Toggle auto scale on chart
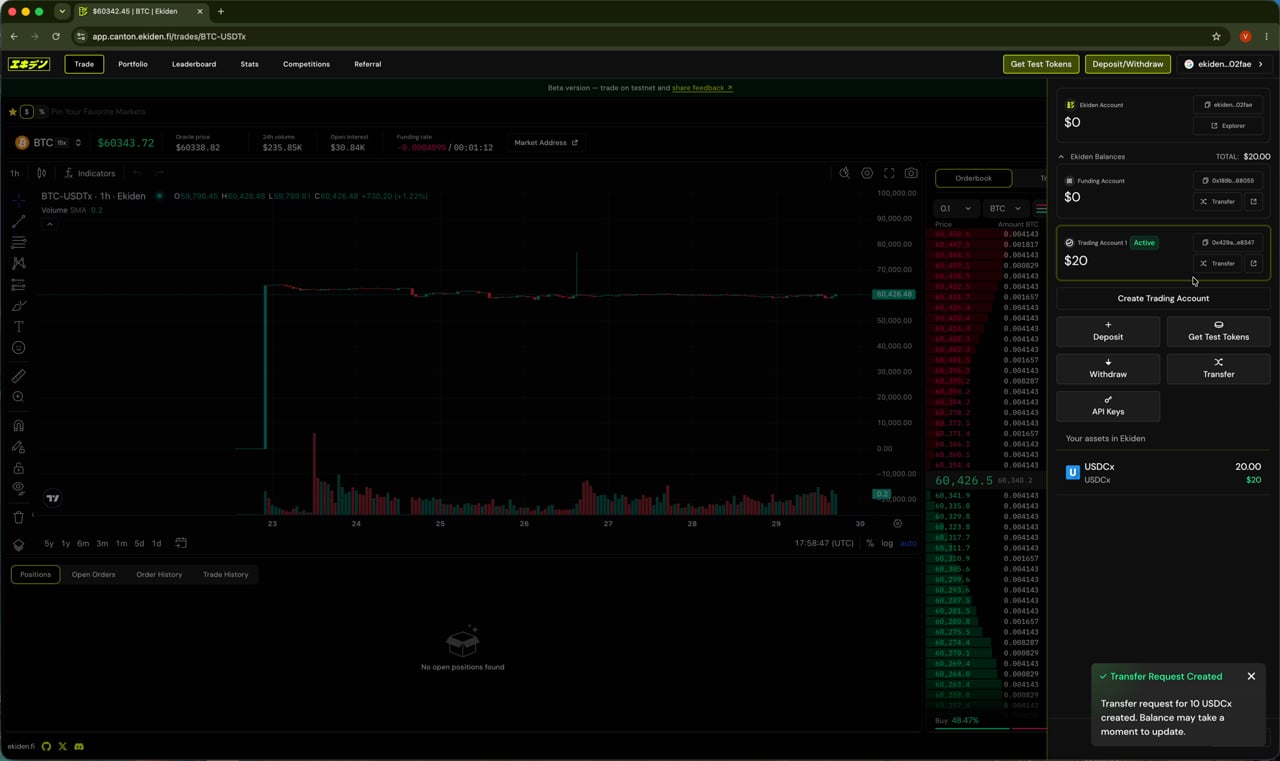The width and height of the screenshot is (1280, 761). click(908, 543)
